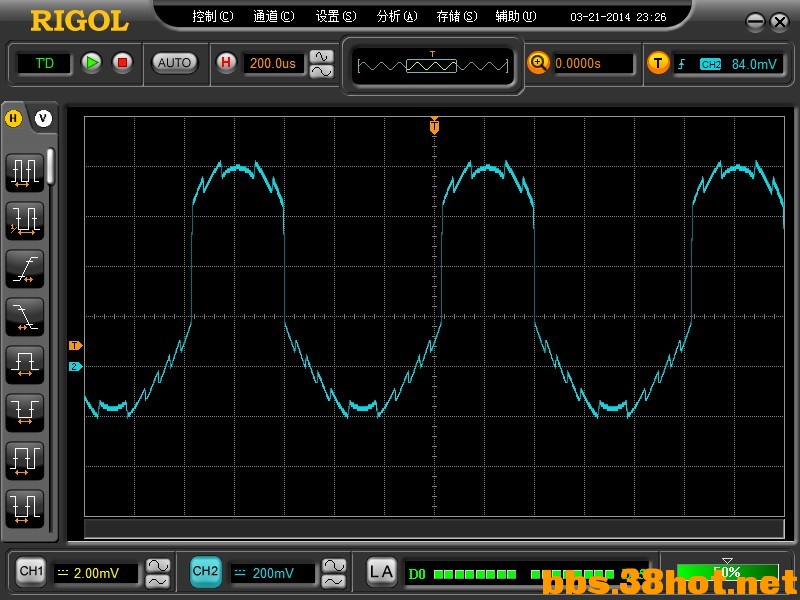
Task: Click the 0.0000s horizontal offset field
Action: 594,63
